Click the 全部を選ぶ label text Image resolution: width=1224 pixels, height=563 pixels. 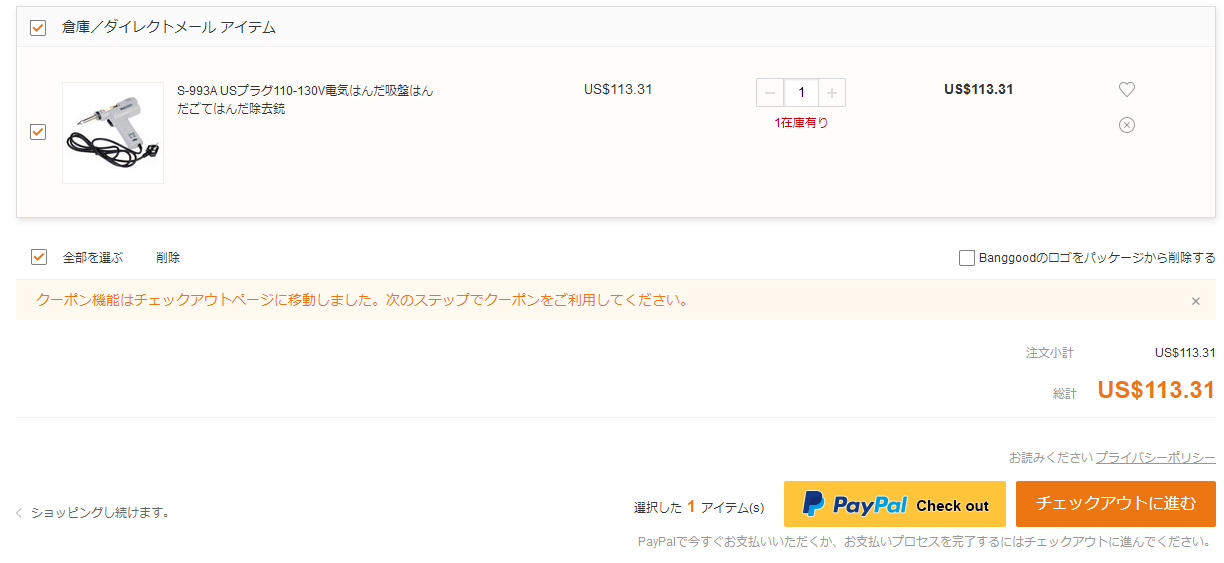pos(93,257)
